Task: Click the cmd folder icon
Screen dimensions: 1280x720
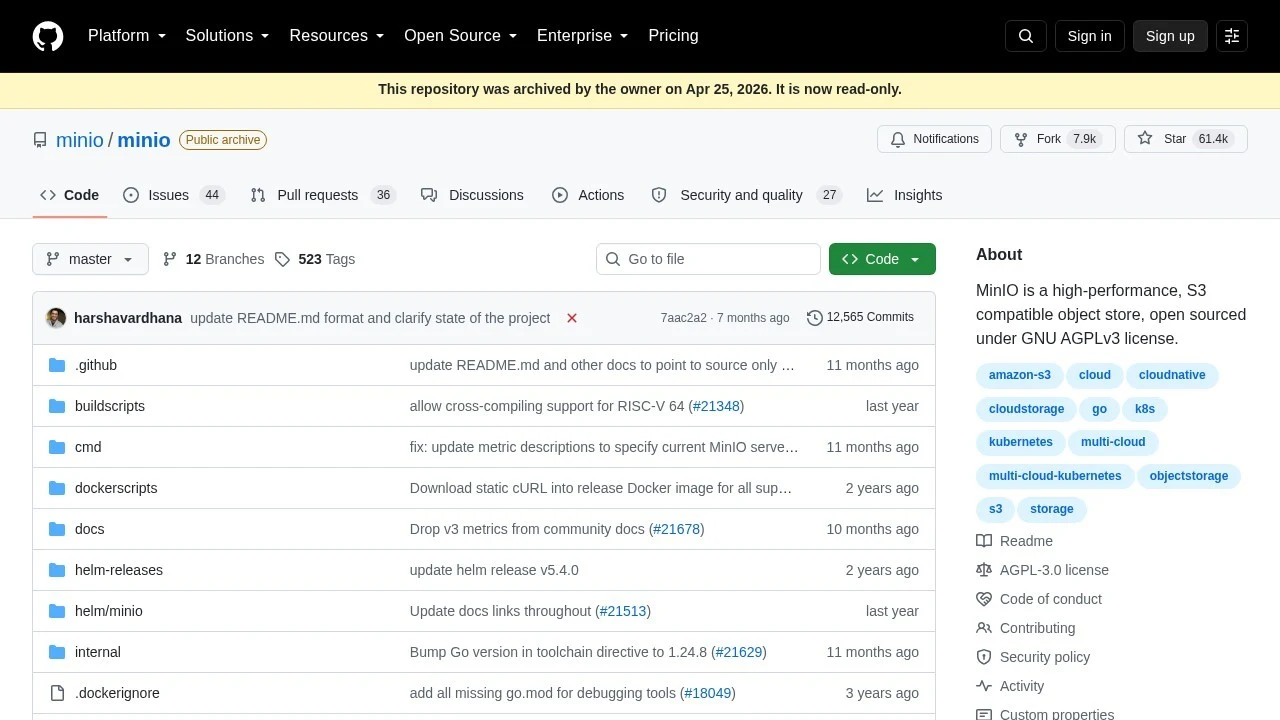Action: 57,447
